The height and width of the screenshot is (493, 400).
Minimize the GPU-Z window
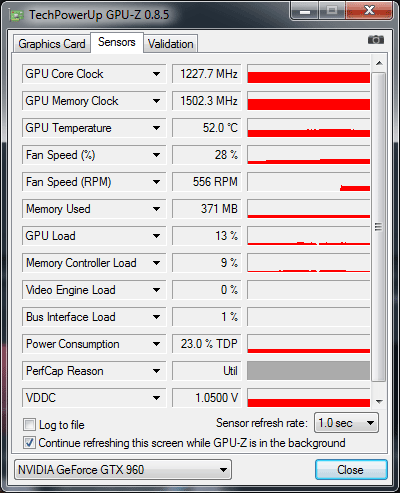(x=305, y=11)
